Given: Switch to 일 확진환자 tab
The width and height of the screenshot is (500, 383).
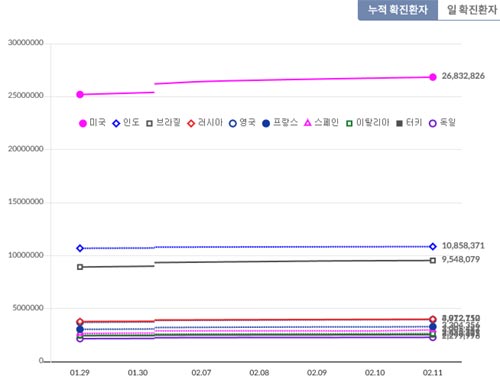Looking at the screenshot, I should pyautogui.click(x=469, y=10).
